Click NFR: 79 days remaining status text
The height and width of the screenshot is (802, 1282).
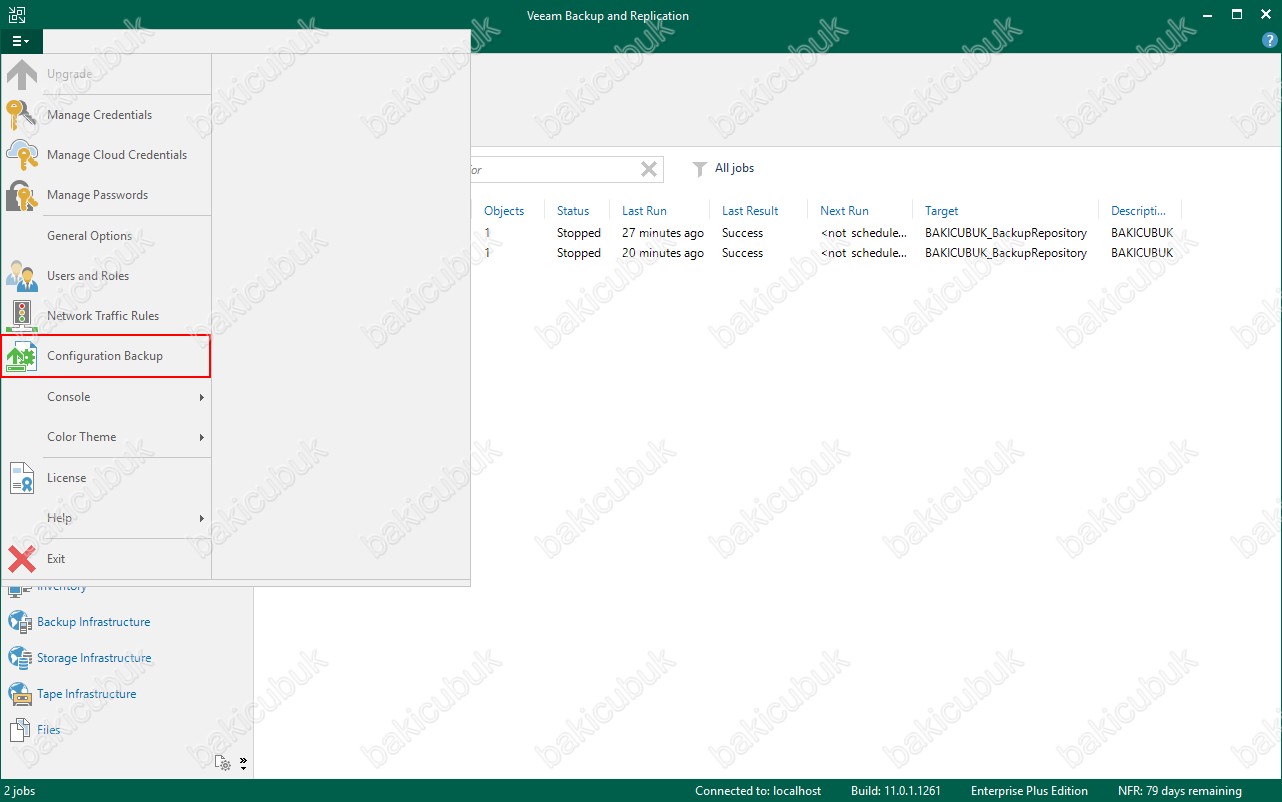(x=1180, y=791)
